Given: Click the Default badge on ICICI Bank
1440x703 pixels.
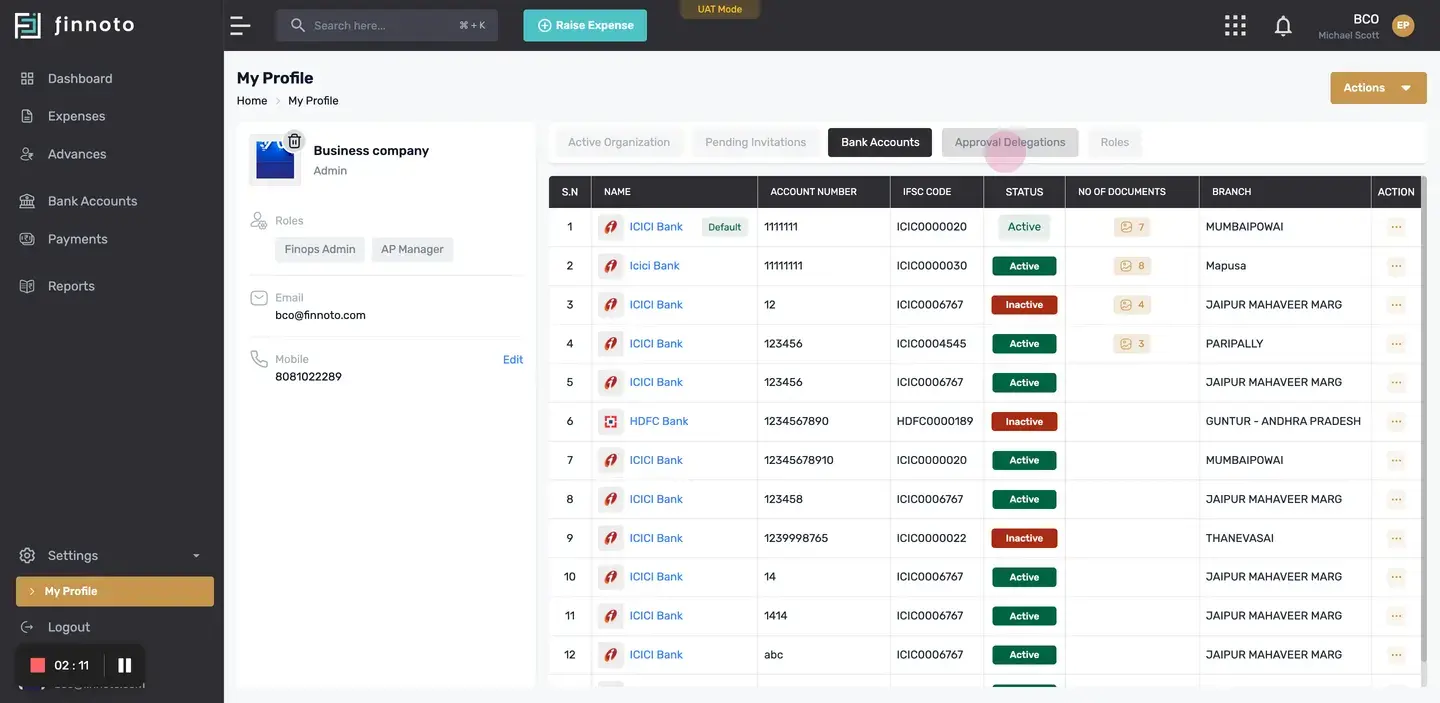Looking at the screenshot, I should tap(725, 227).
